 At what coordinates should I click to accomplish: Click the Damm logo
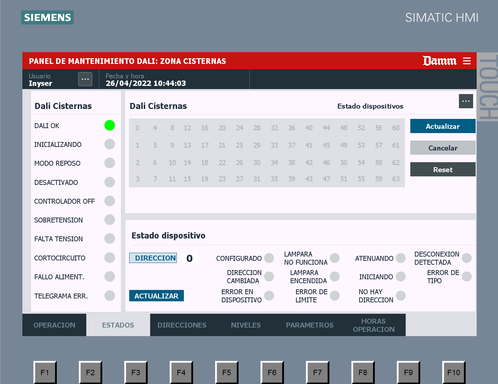(440, 61)
